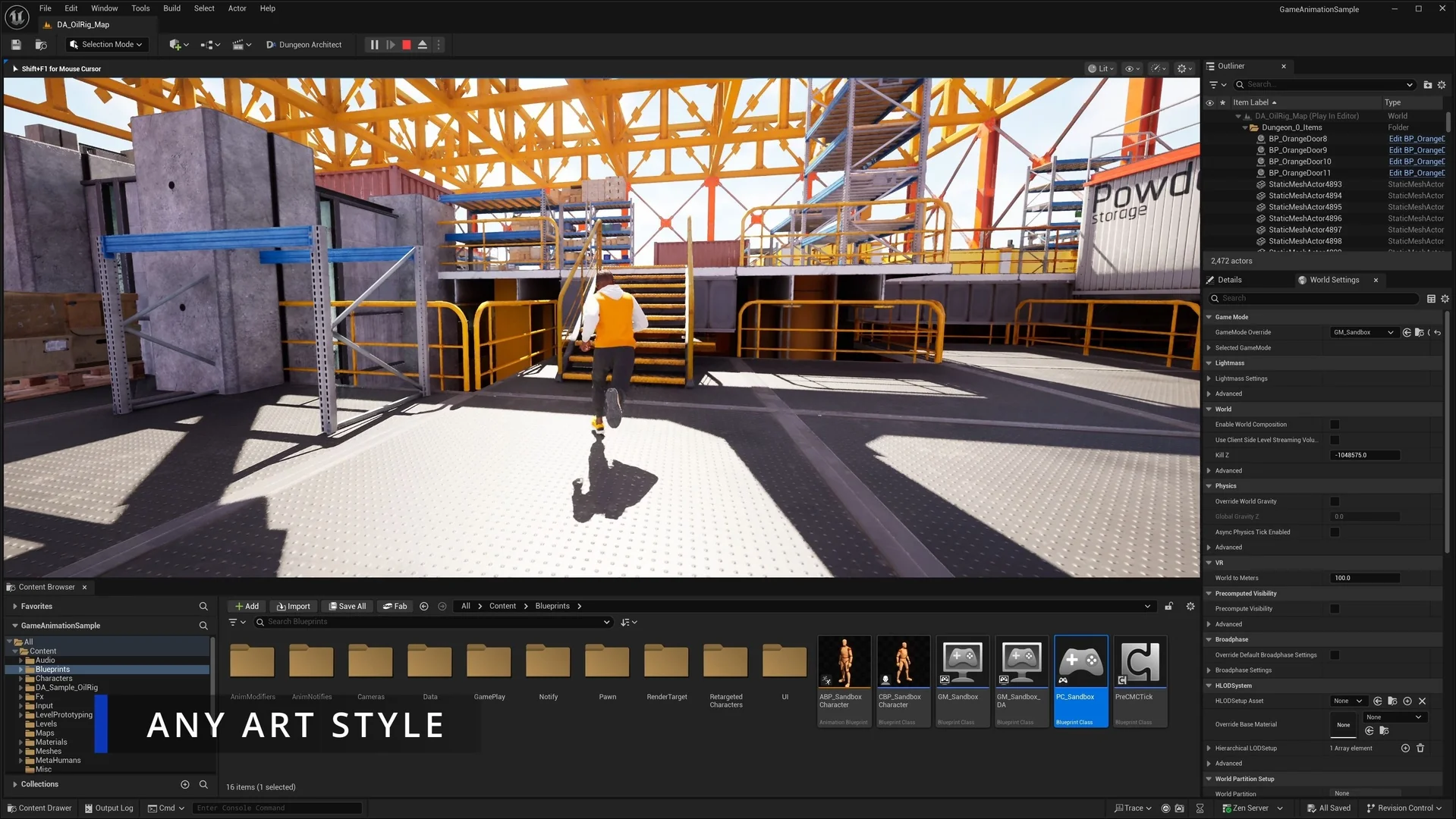1456x819 pixels.
Task: Expand the Lightmass Settings section
Action: [1209, 378]
